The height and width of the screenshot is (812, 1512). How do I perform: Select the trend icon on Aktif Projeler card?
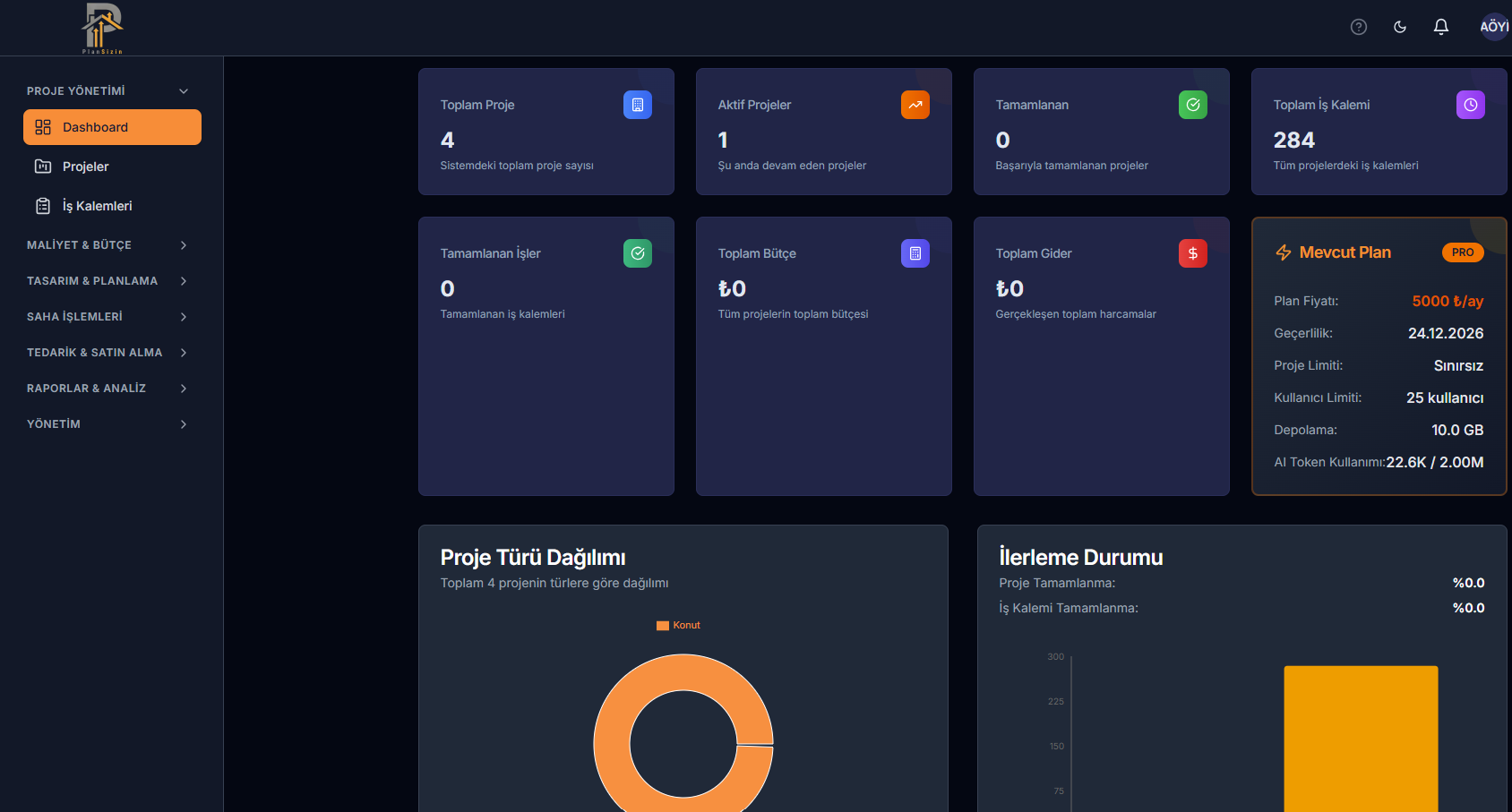915,105
